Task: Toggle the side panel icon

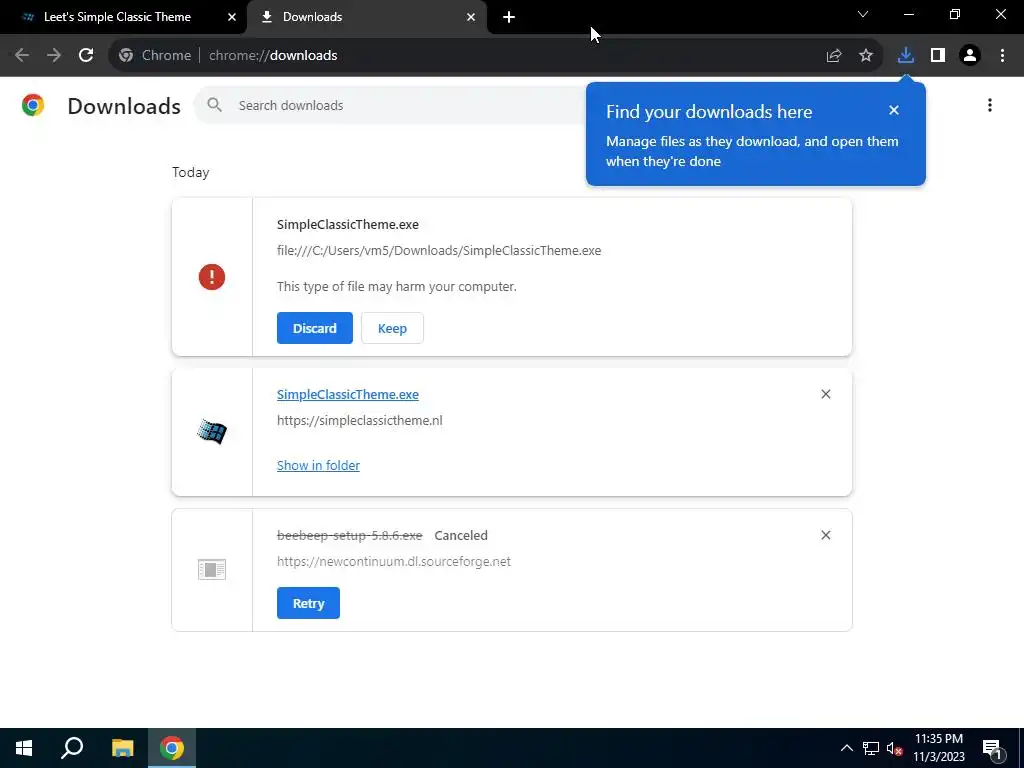Action: tap(938, 56)
